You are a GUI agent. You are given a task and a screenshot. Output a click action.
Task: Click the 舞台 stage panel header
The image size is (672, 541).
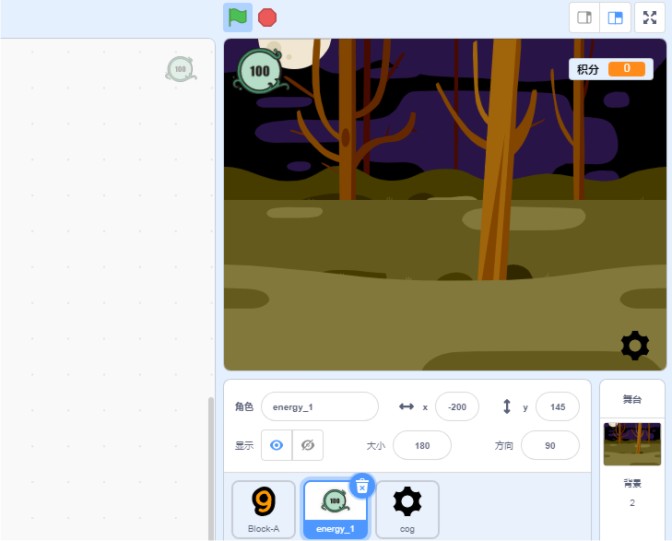(632, 399)
